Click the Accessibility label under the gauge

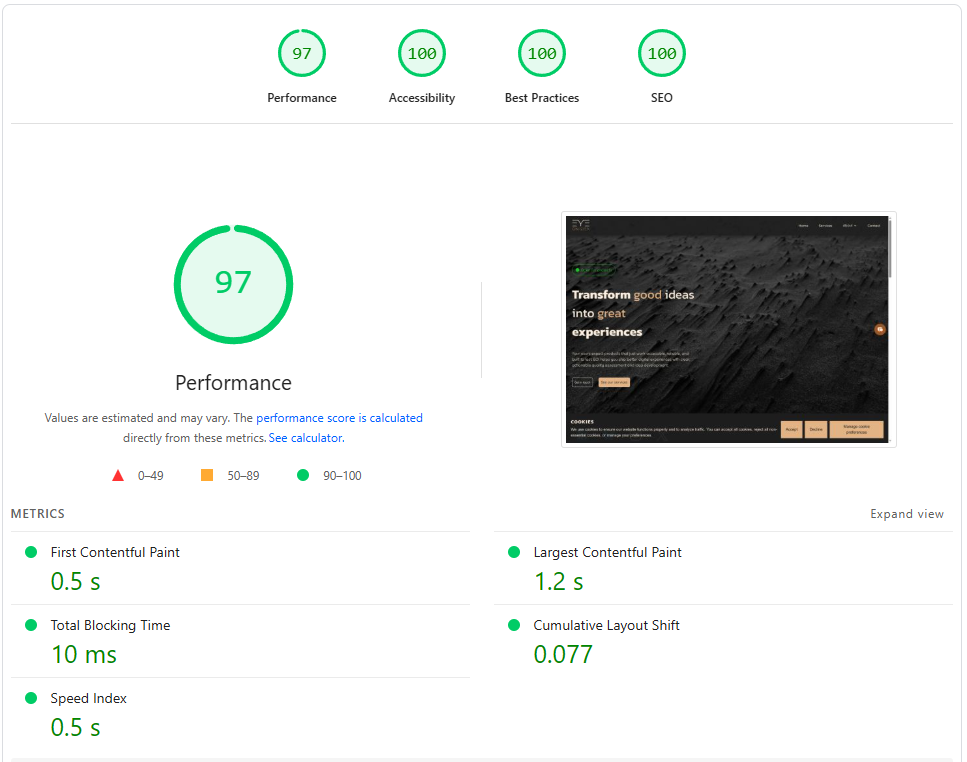[422, 98]
